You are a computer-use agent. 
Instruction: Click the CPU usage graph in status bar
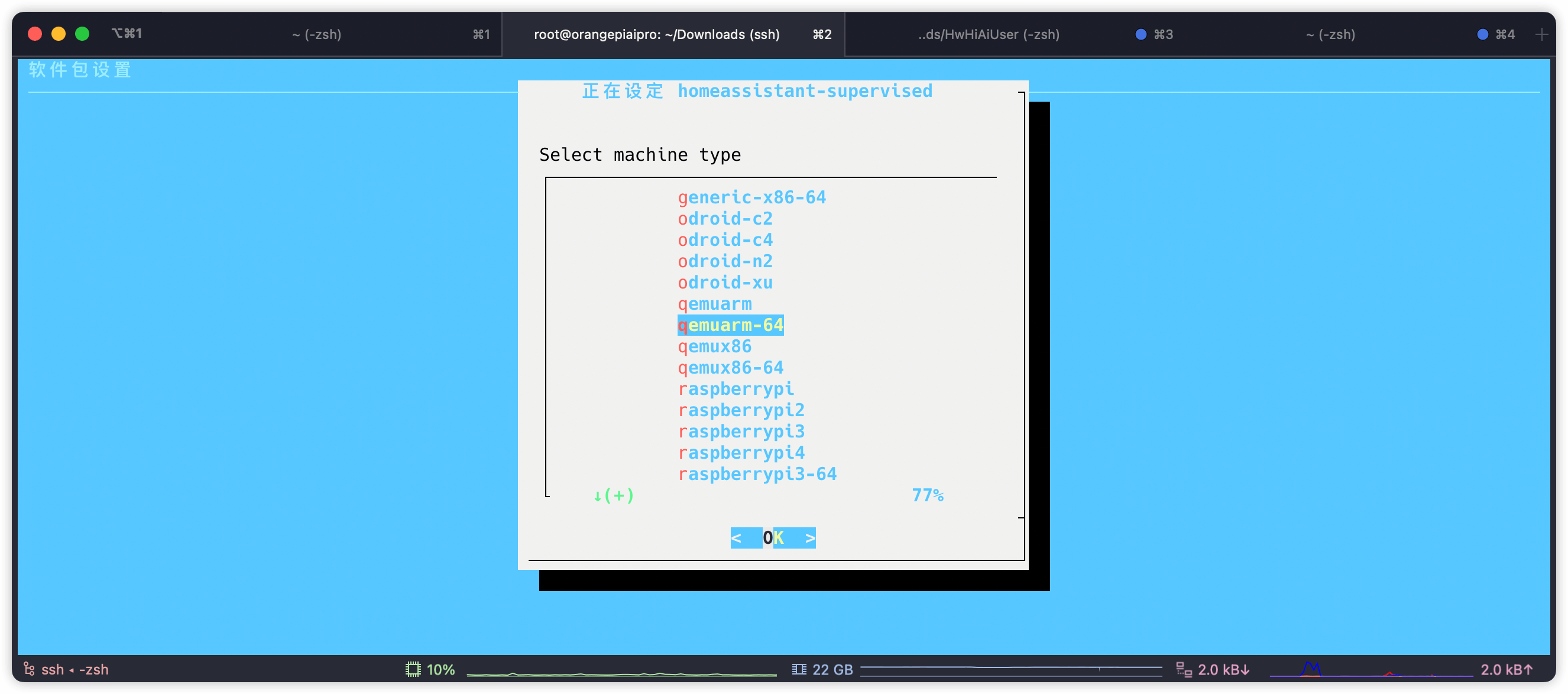[x=621, y=673]
